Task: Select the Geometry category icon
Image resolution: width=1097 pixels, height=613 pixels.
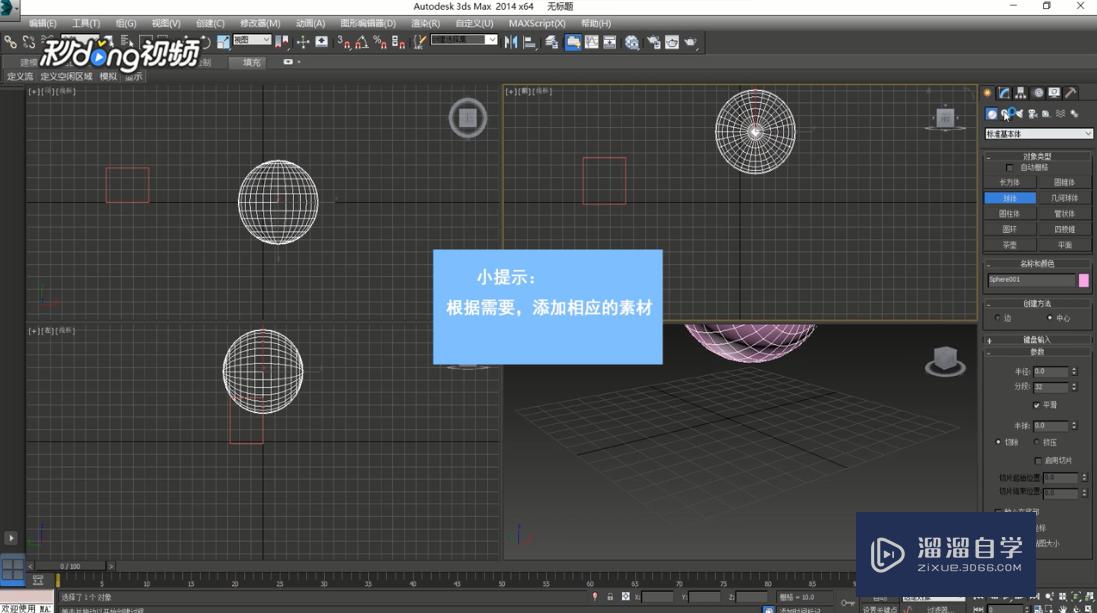Action: [x=991, y=114]
